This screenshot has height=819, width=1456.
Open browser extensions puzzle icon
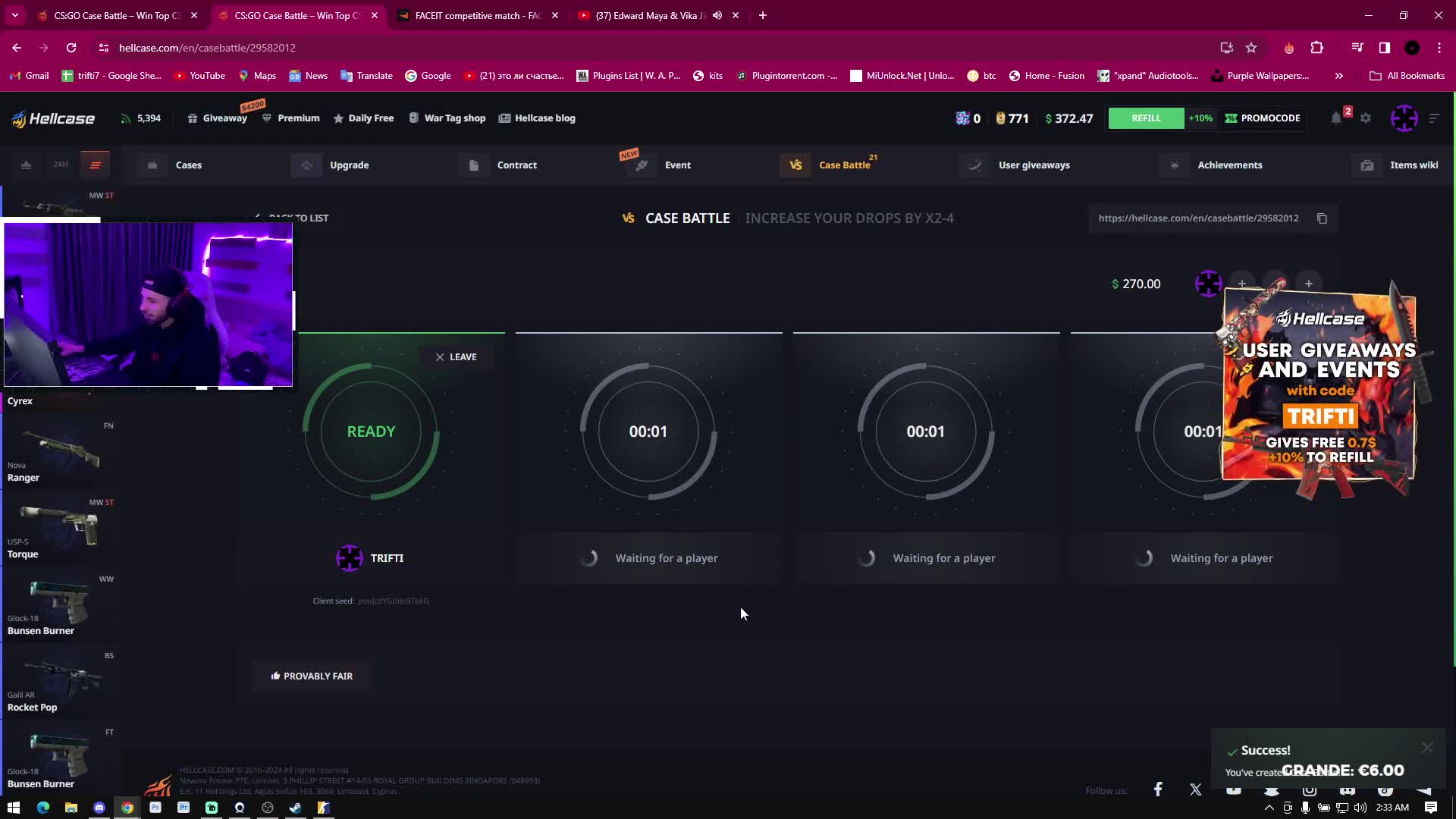[x=1316, y=48]
